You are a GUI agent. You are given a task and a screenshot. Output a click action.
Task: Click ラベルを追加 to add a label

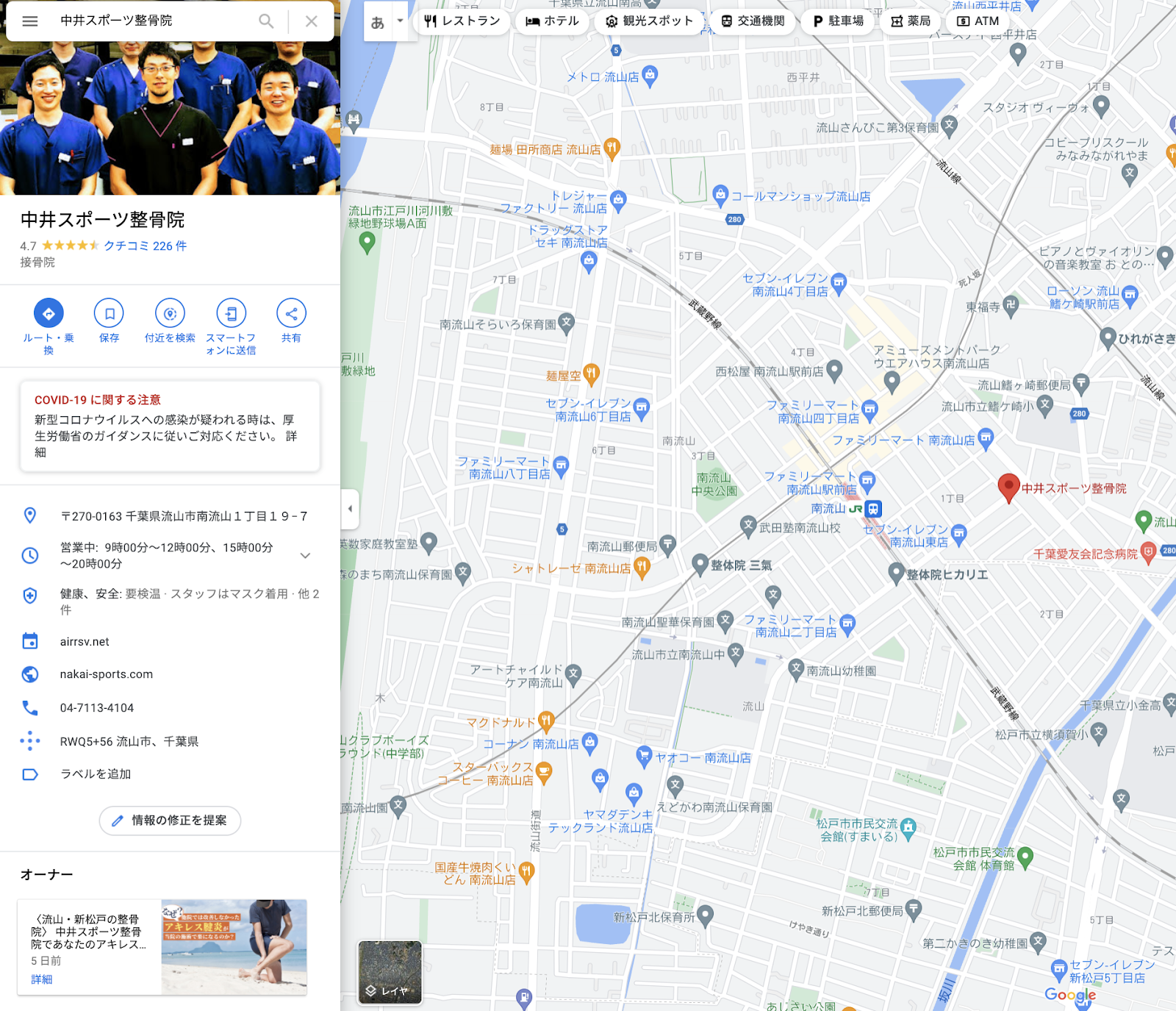96,774
